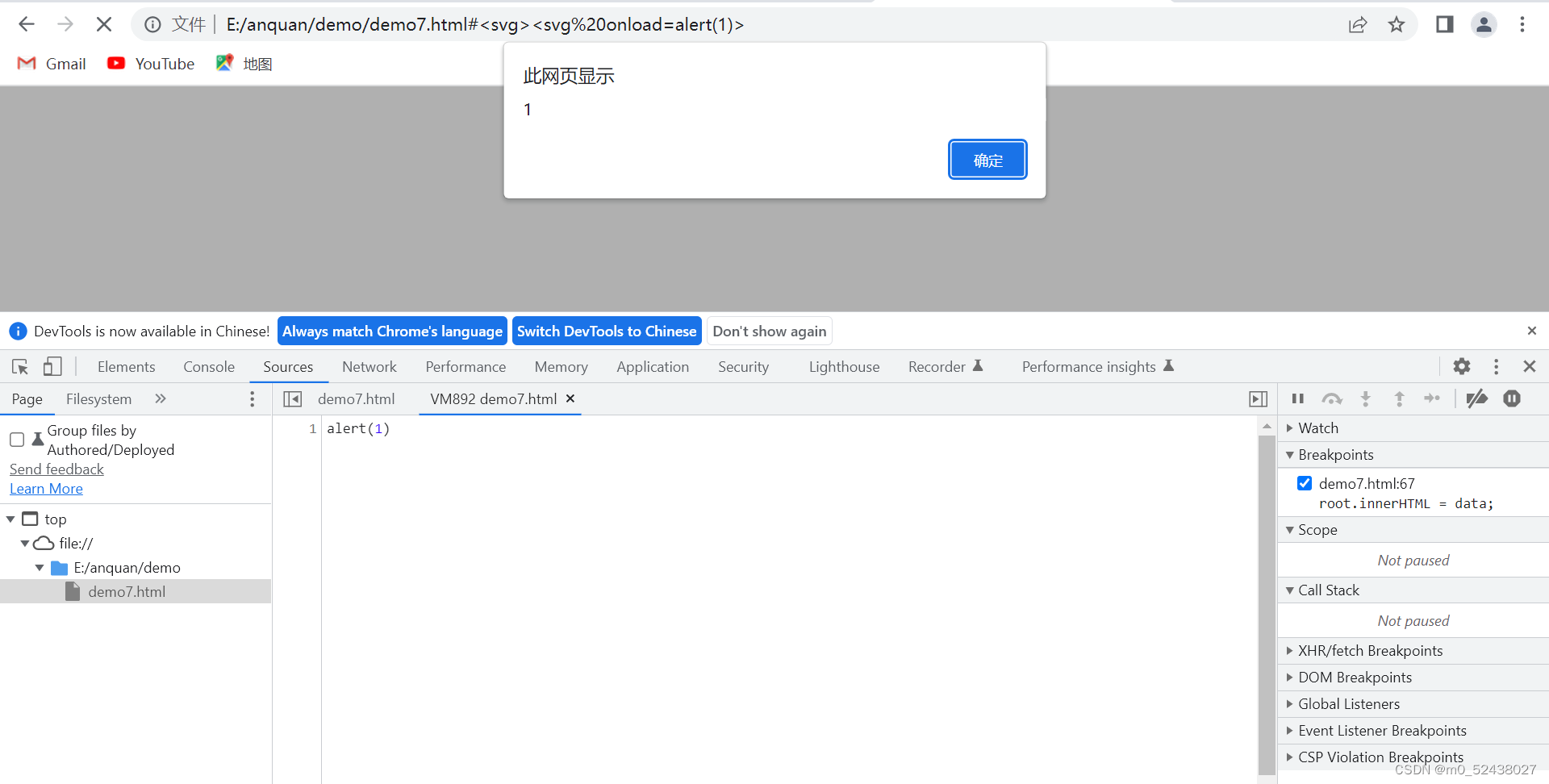1549x784 pixels.
Task: Click Always match Chrome's language
Action: tap(392, 332)
